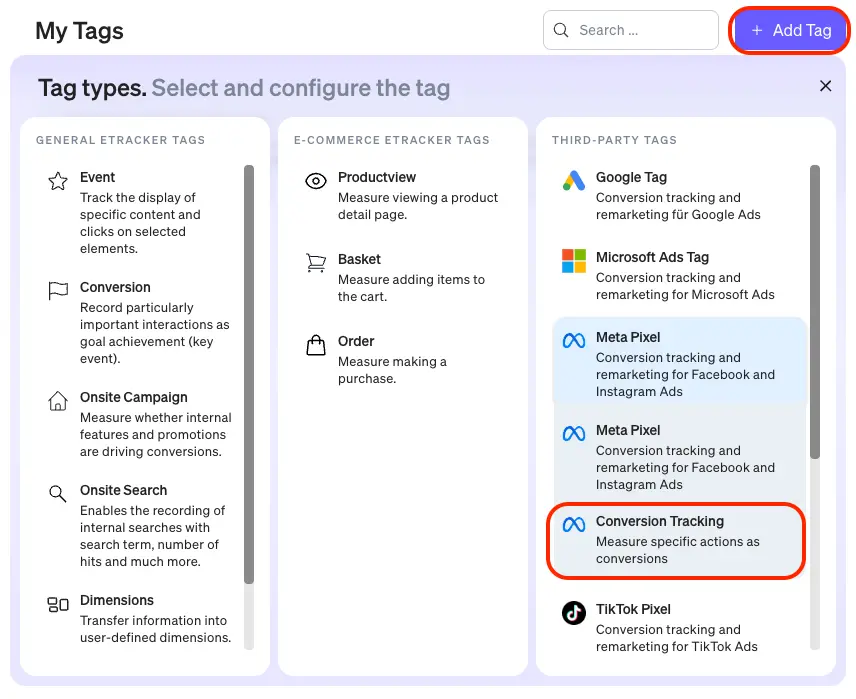
Task: Close the Tag types panel
Action: 826,86
